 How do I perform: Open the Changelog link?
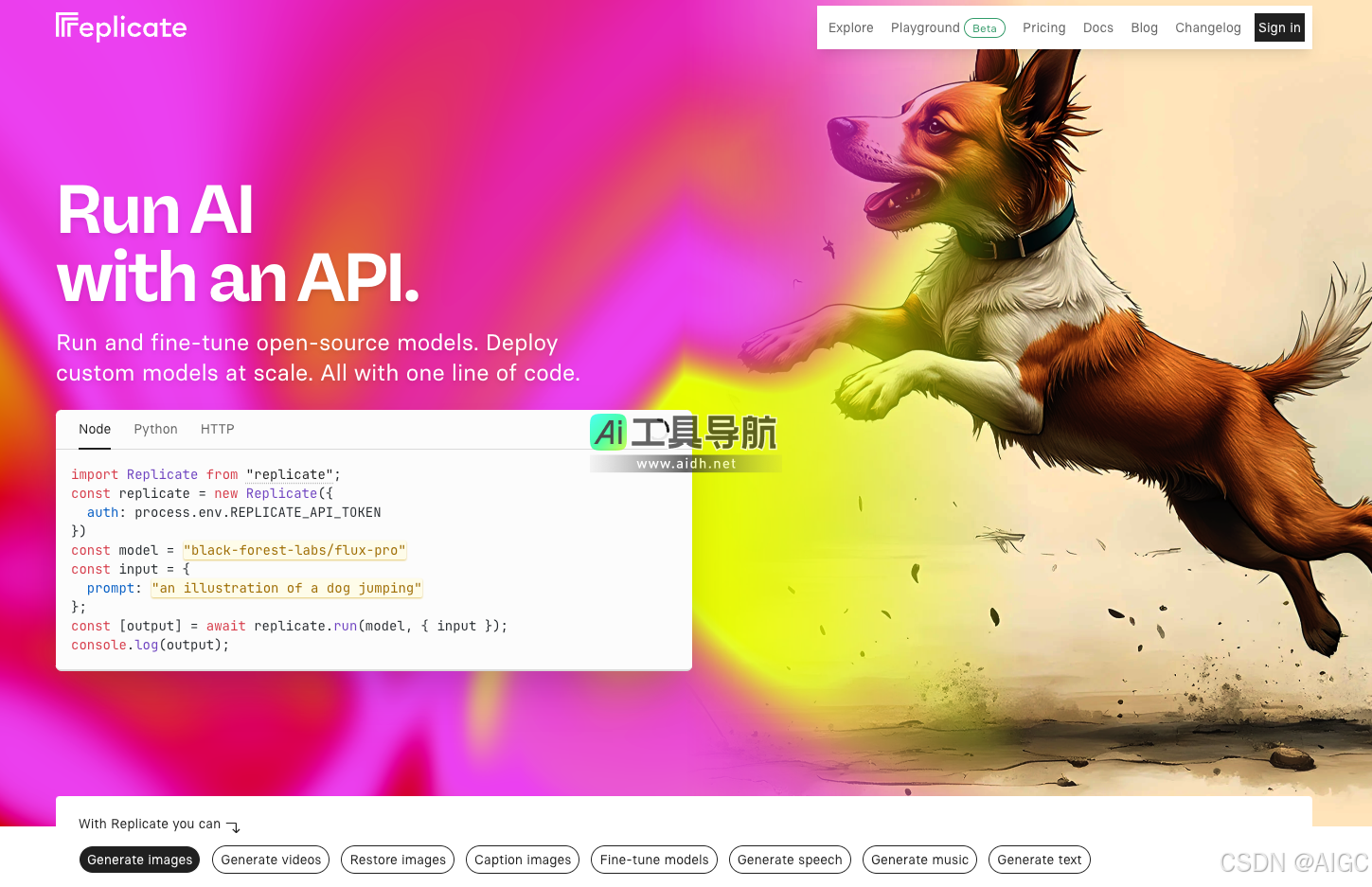tap(1207, 28)
